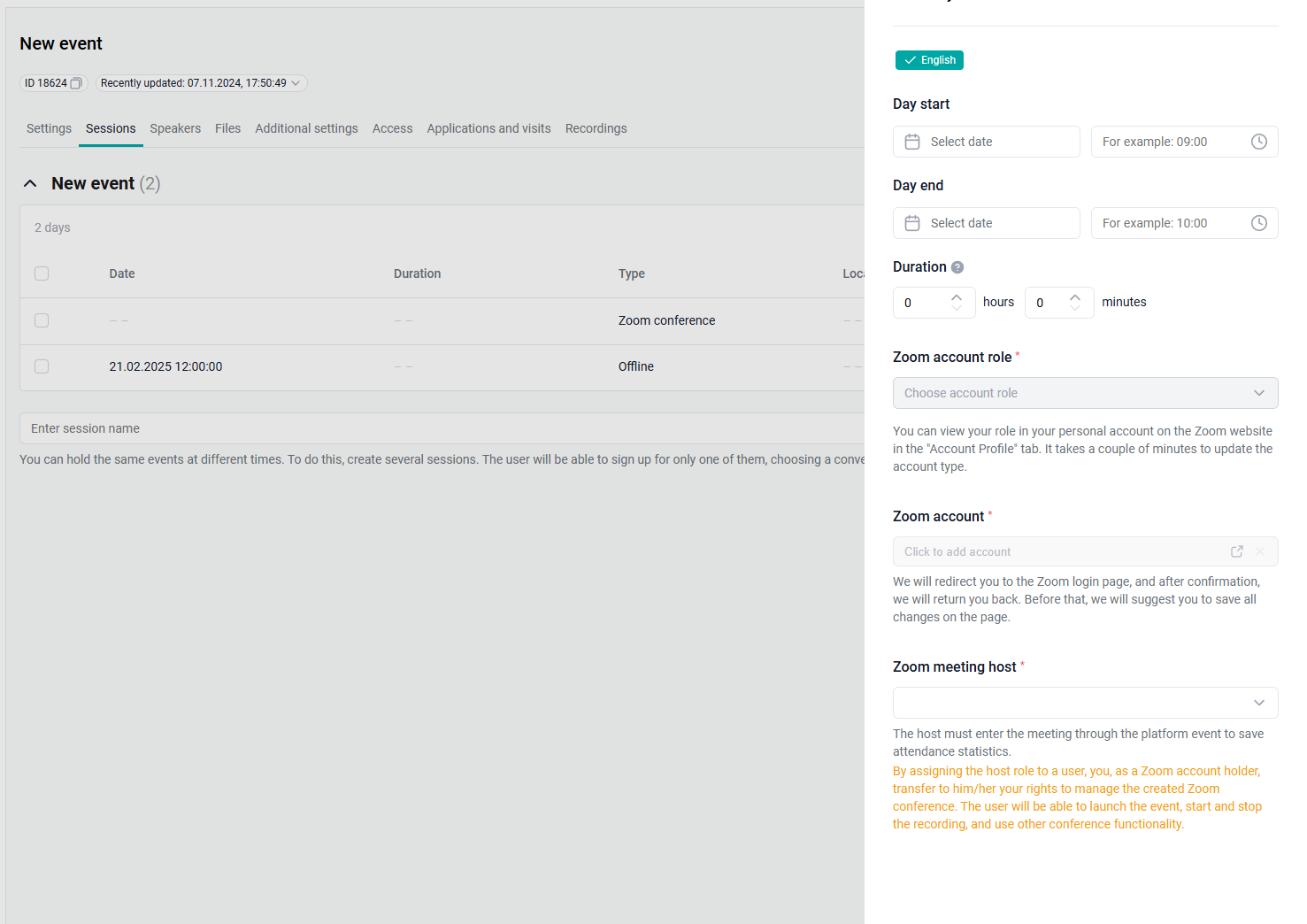This screenshot has height=924, width=1307.
Task: Check the 21.02.2025 Offline session checkbox
Action: pyautogui.click(x=42, y=366)
